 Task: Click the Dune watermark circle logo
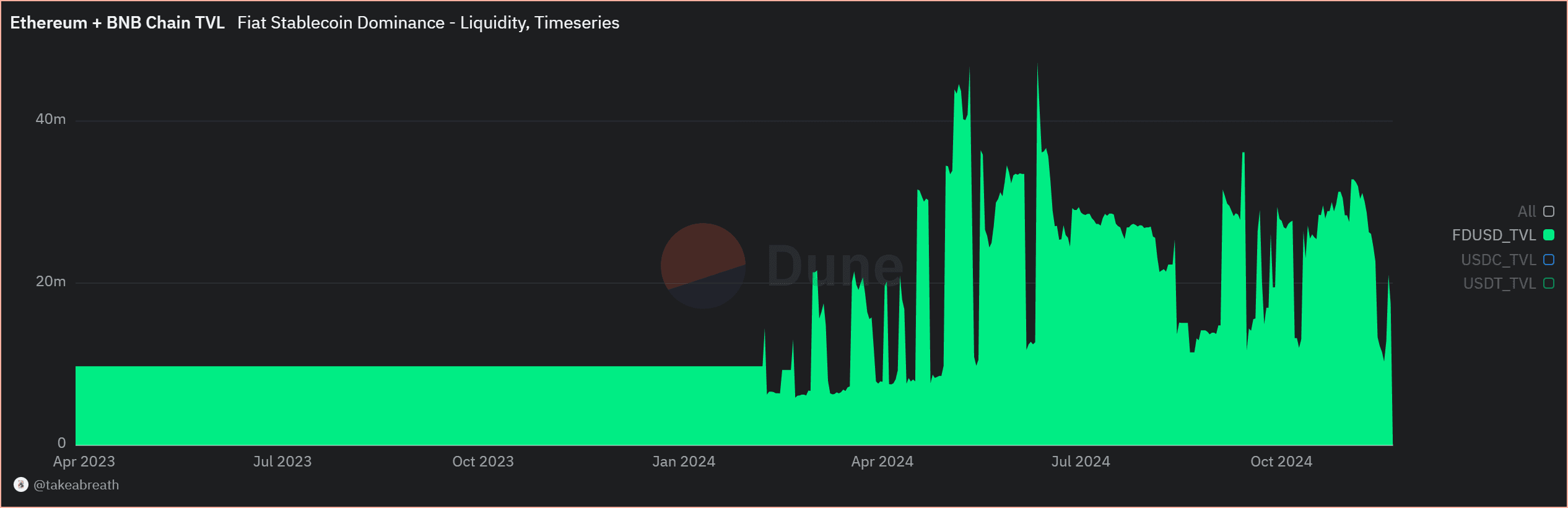click(x=703, y=266)
